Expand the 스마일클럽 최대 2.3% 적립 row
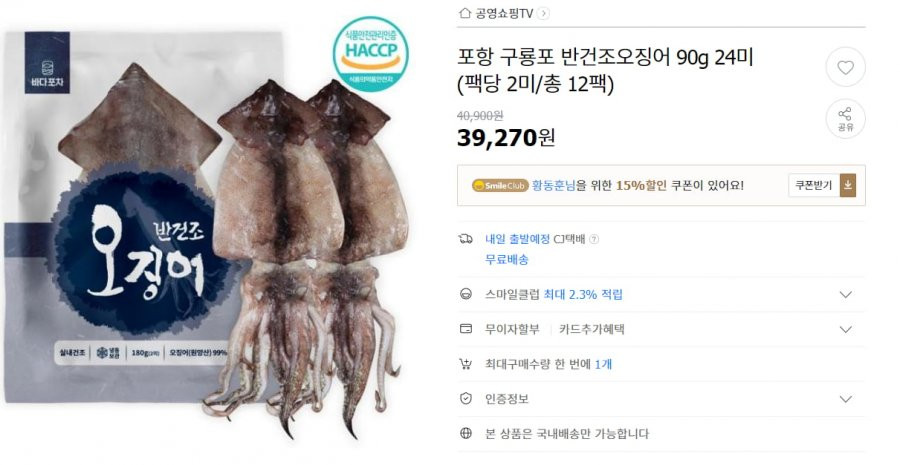 click(x=661, y=294)
